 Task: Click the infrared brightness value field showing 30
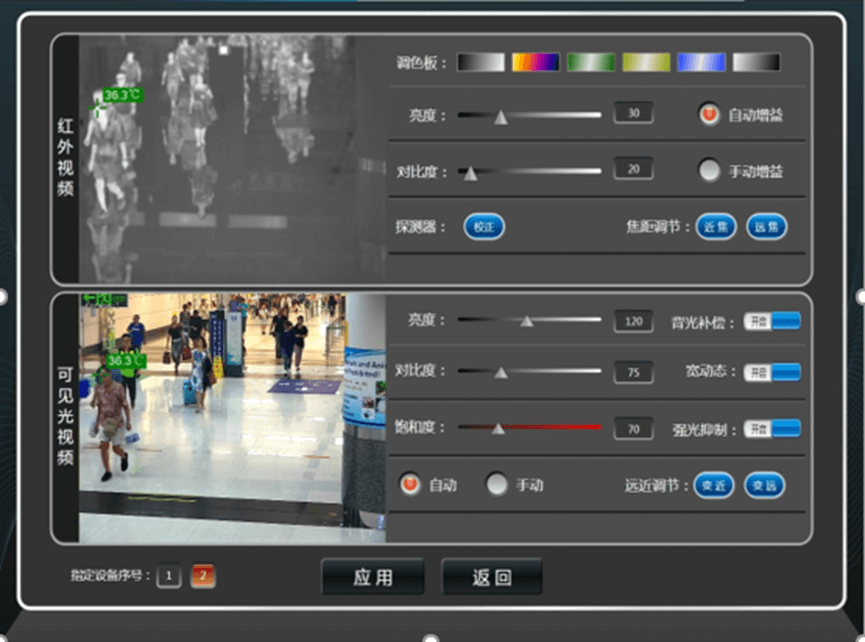633,113
